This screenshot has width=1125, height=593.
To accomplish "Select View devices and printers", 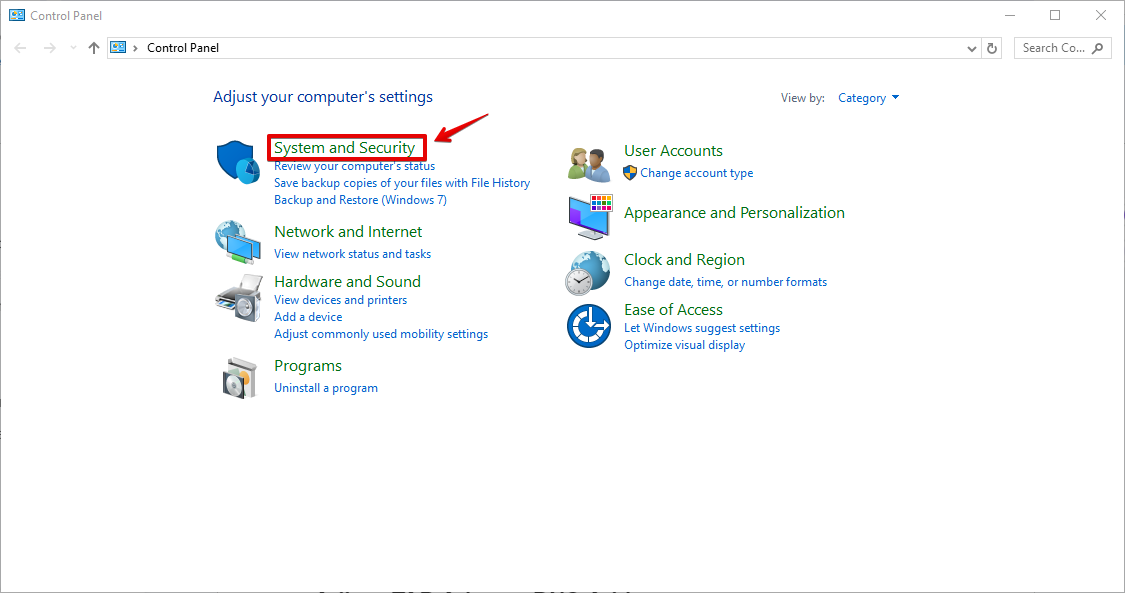I will 340,300.
